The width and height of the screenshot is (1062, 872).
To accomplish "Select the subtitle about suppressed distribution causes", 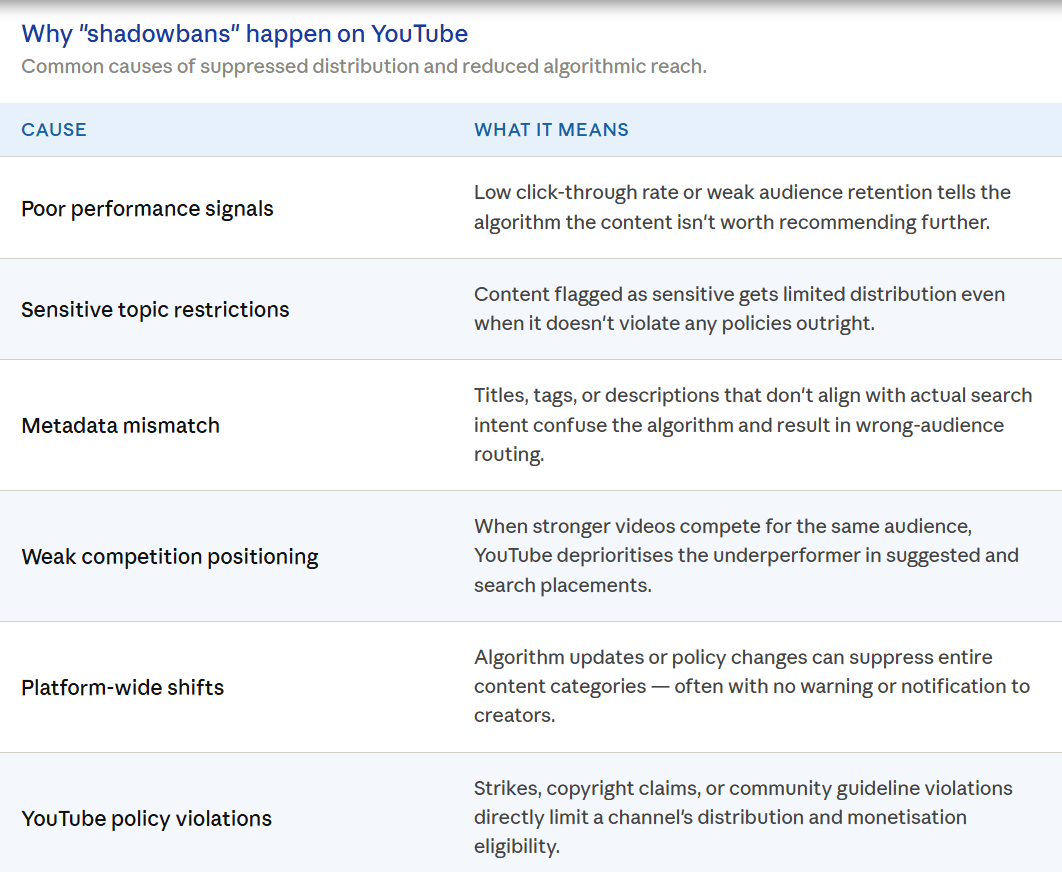I will pos(364,66).
